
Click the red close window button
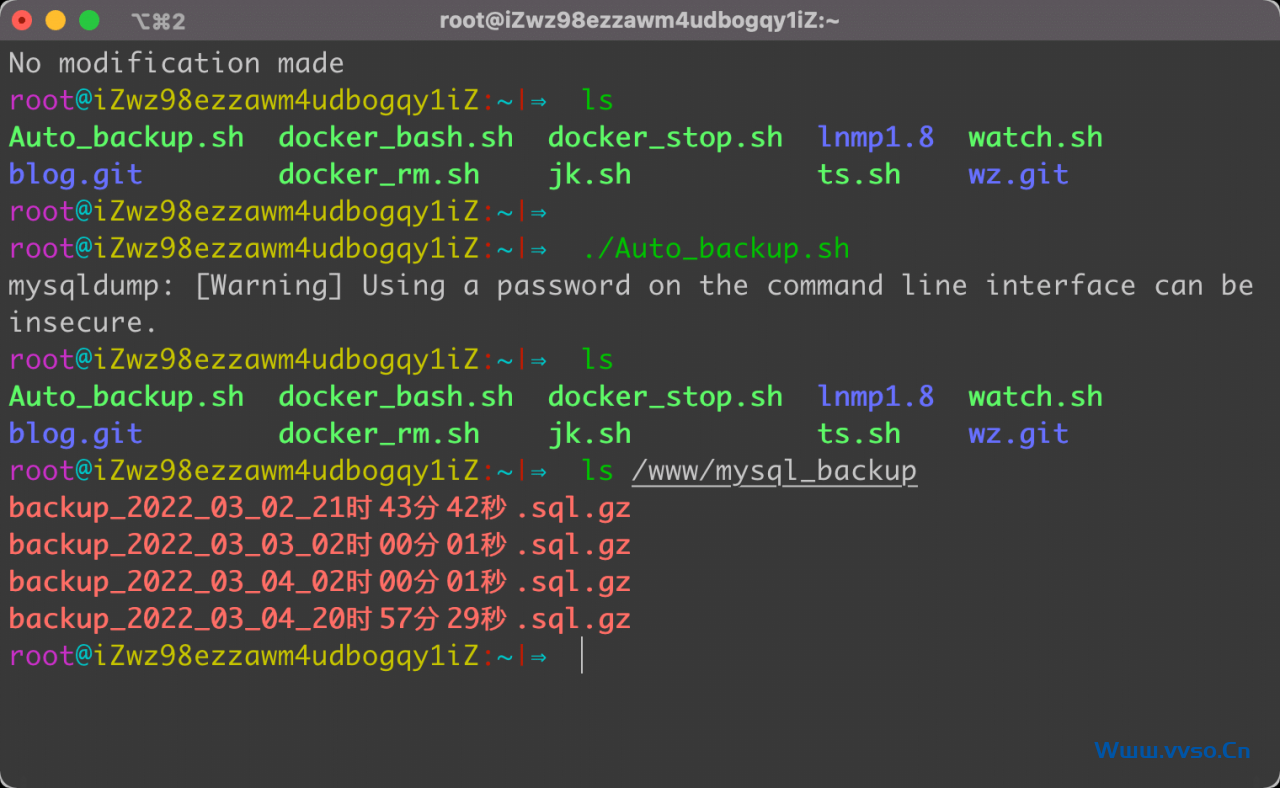(x=22, y=20)
